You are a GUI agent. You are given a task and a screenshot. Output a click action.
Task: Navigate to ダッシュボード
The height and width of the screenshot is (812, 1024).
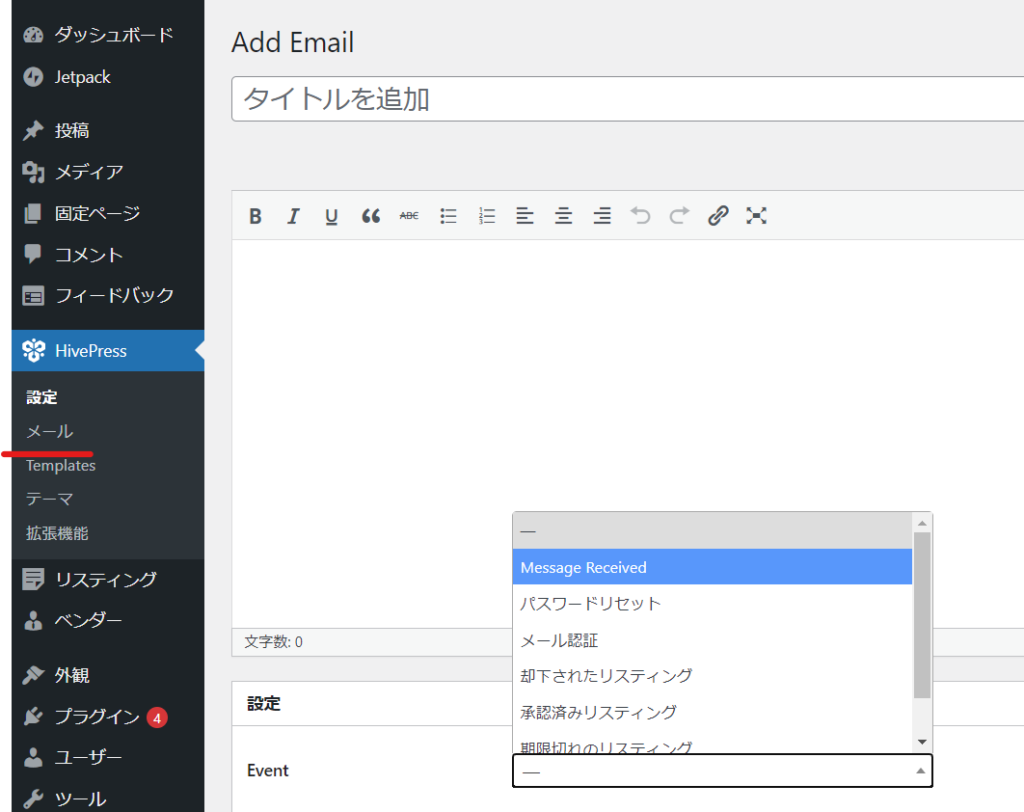click(113, 35)
